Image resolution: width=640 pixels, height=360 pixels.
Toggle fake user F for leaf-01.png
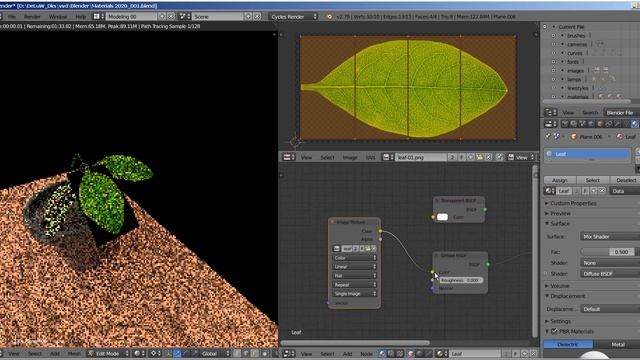click(461, 157)
